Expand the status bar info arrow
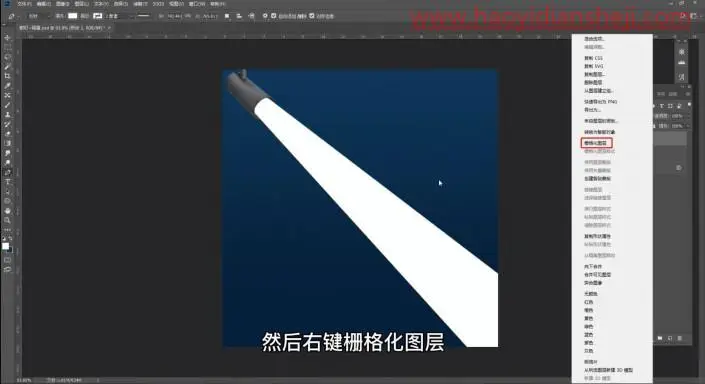The height and width of the screenshot is (384, 705). point(98,380)
